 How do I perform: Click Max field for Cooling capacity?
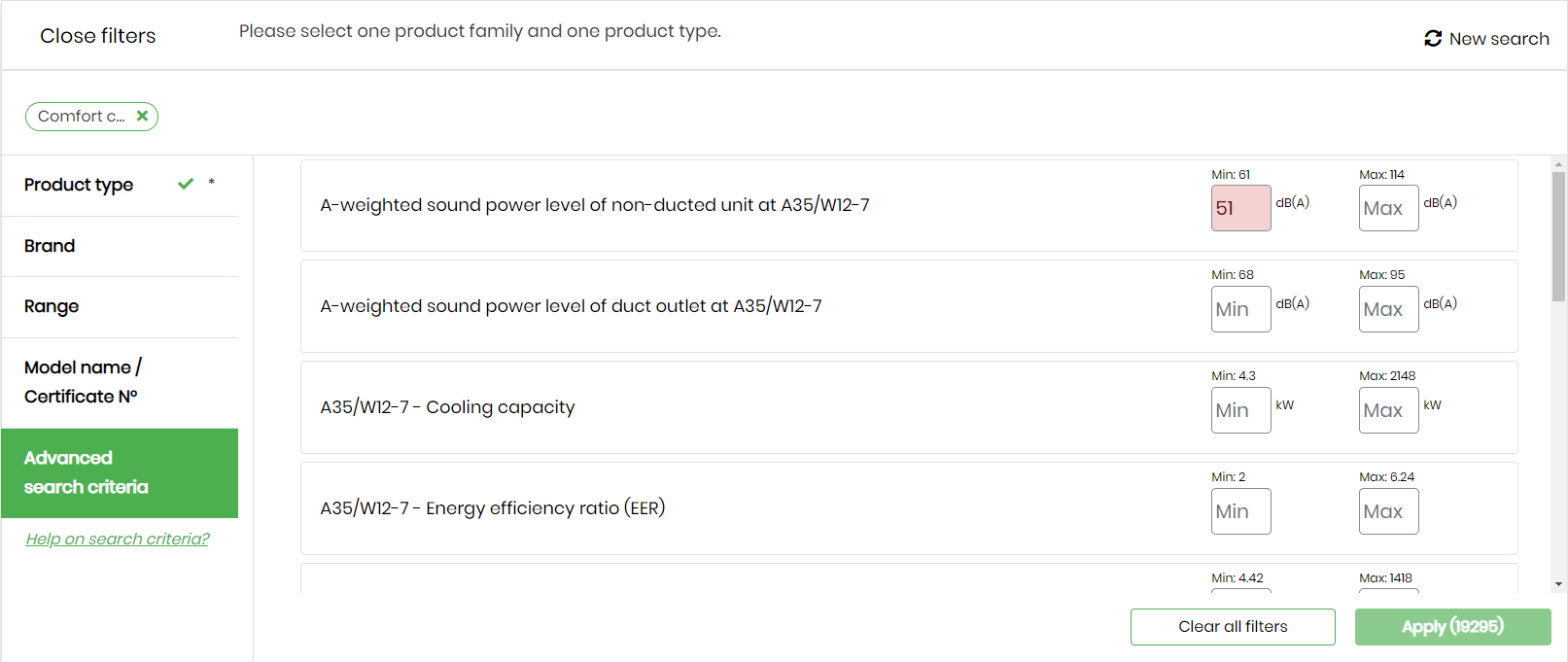[x=1388, y=410]
